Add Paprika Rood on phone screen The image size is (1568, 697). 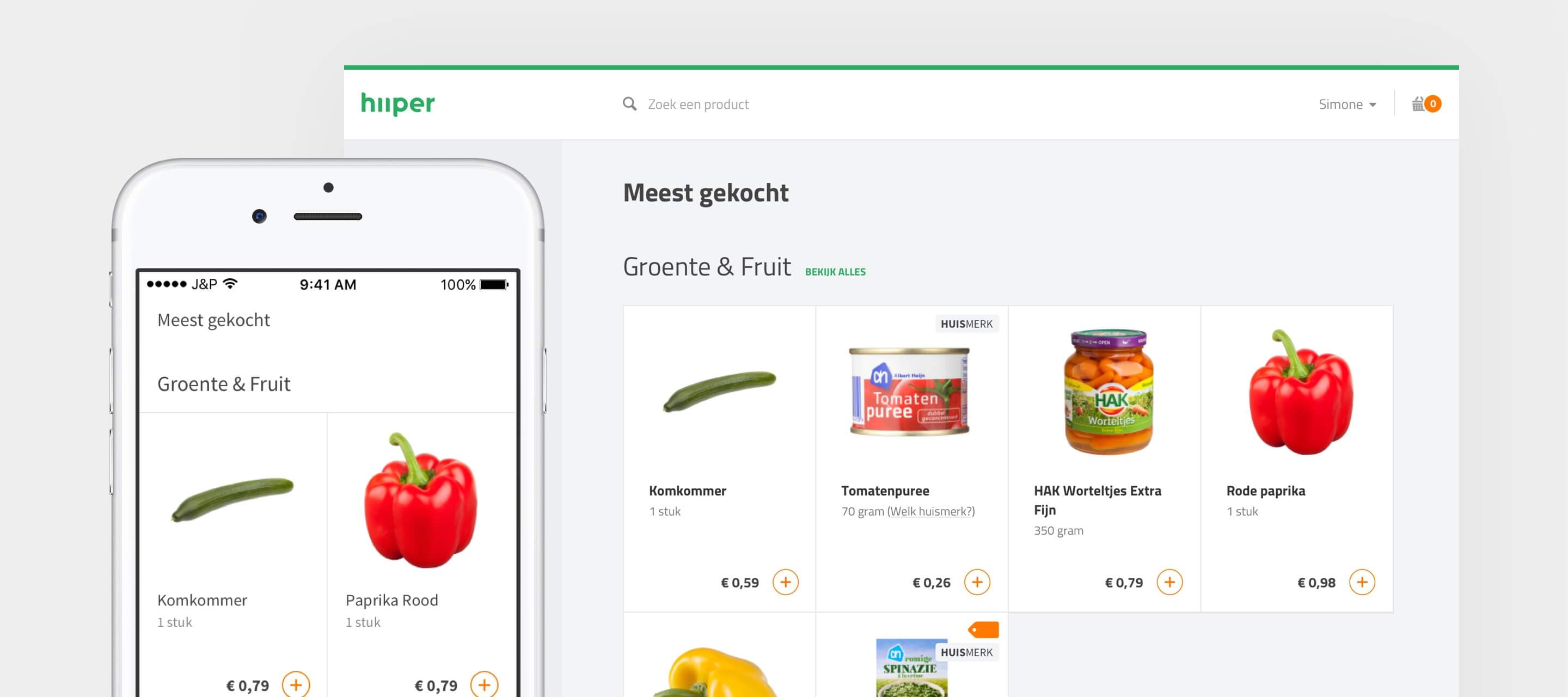[484, 685]
